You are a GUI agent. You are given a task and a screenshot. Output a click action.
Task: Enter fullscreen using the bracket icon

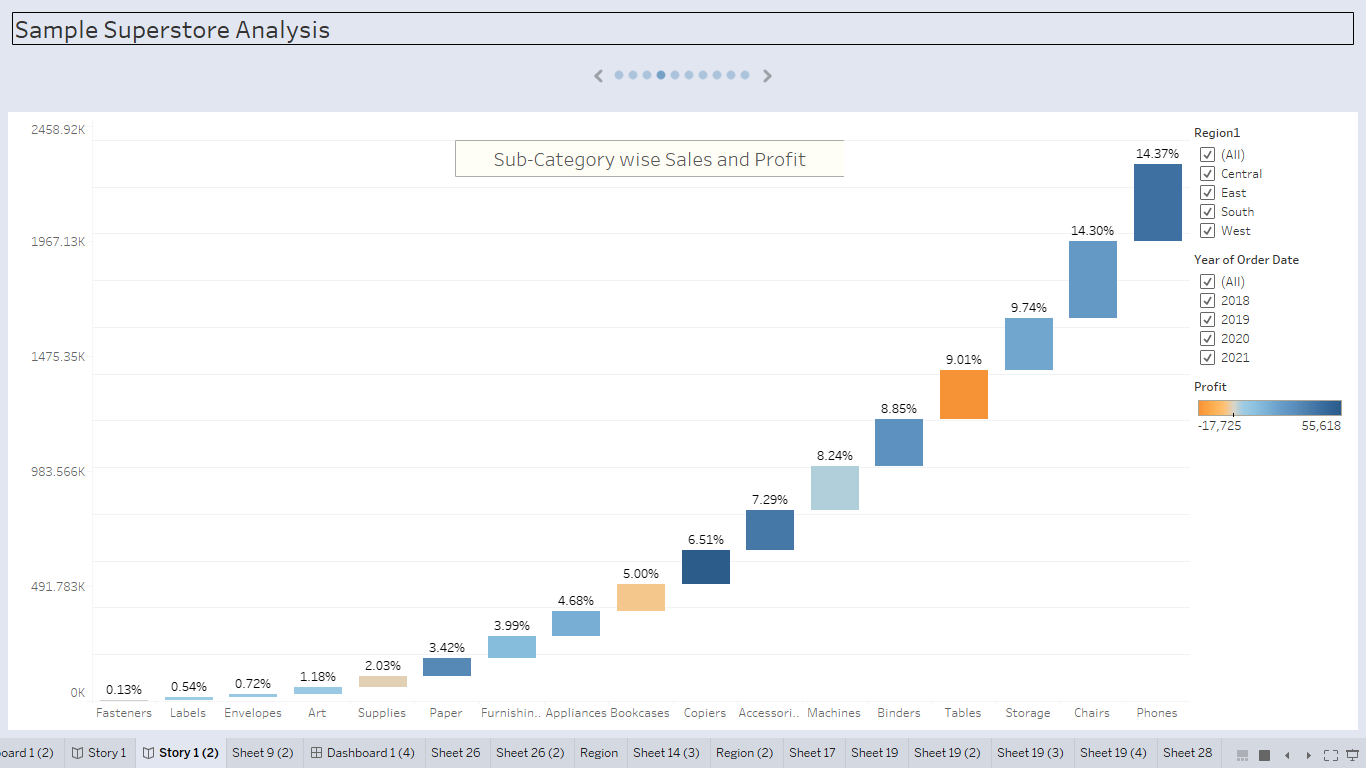click(1332, 755)
